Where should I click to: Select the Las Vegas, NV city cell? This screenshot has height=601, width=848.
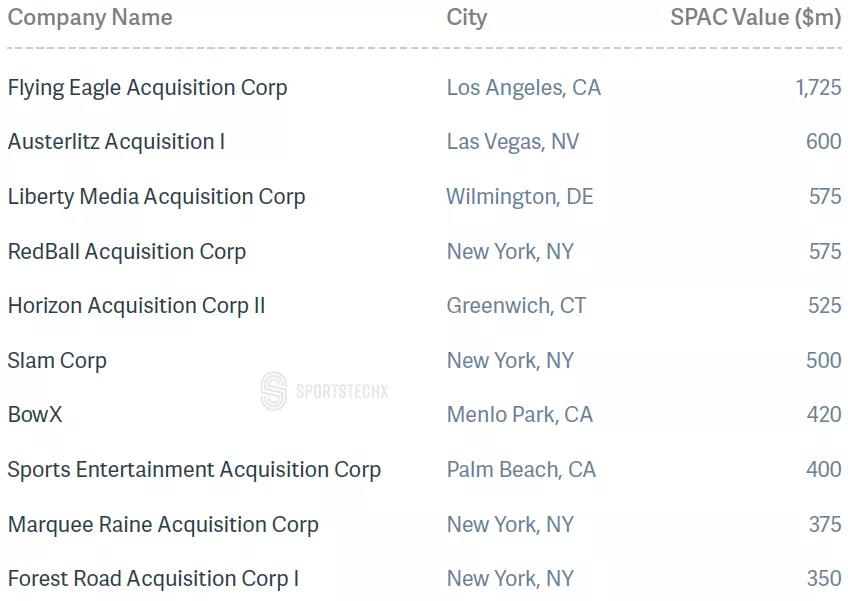pyautogui.click(x=513, y=142)
